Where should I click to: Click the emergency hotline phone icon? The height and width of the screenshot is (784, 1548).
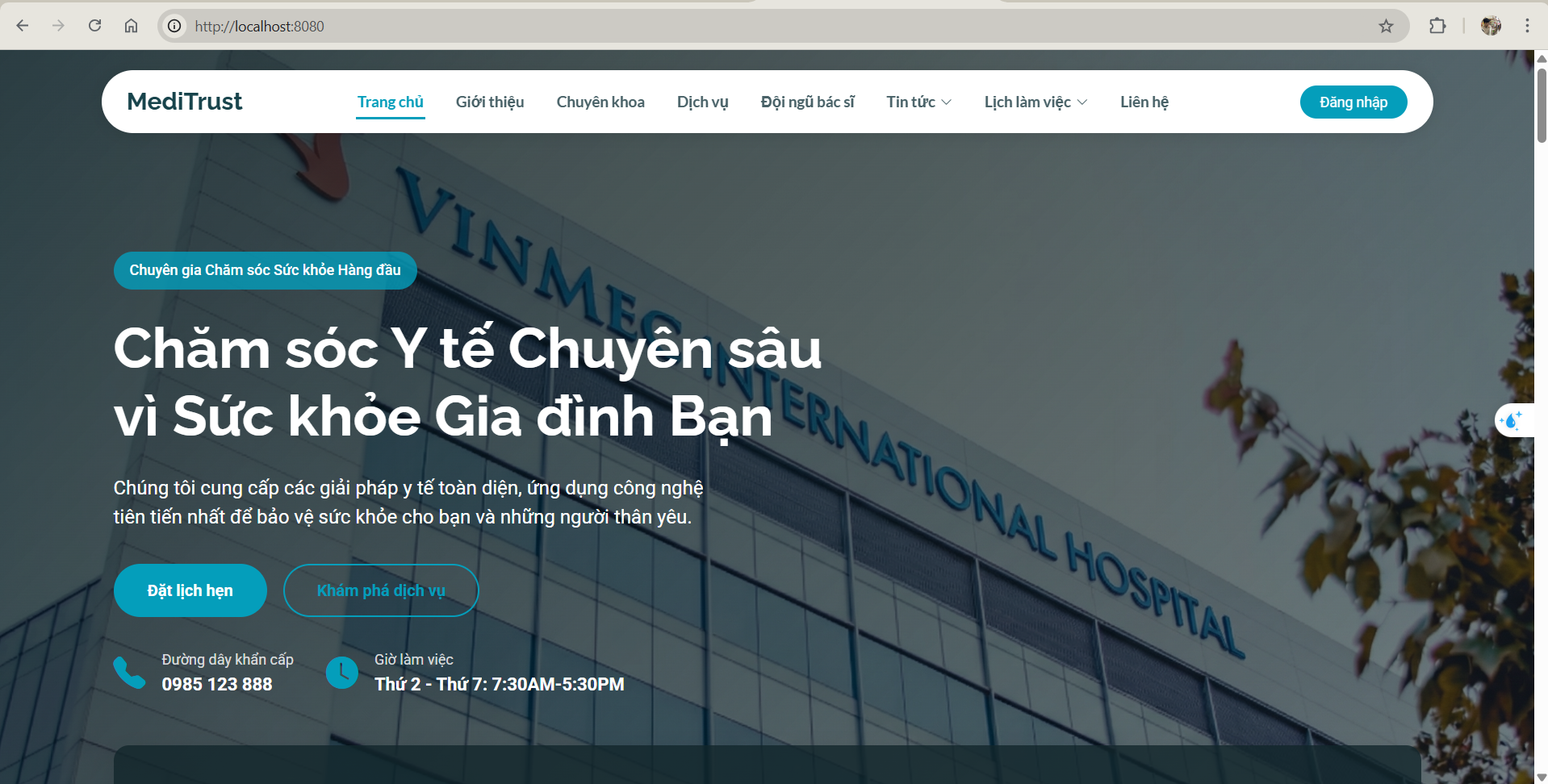point(129,673)
